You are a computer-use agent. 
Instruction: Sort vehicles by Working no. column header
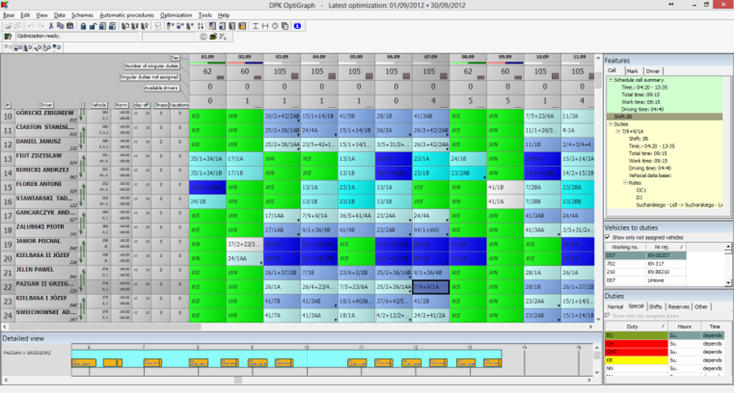click(x=625, y=247)
